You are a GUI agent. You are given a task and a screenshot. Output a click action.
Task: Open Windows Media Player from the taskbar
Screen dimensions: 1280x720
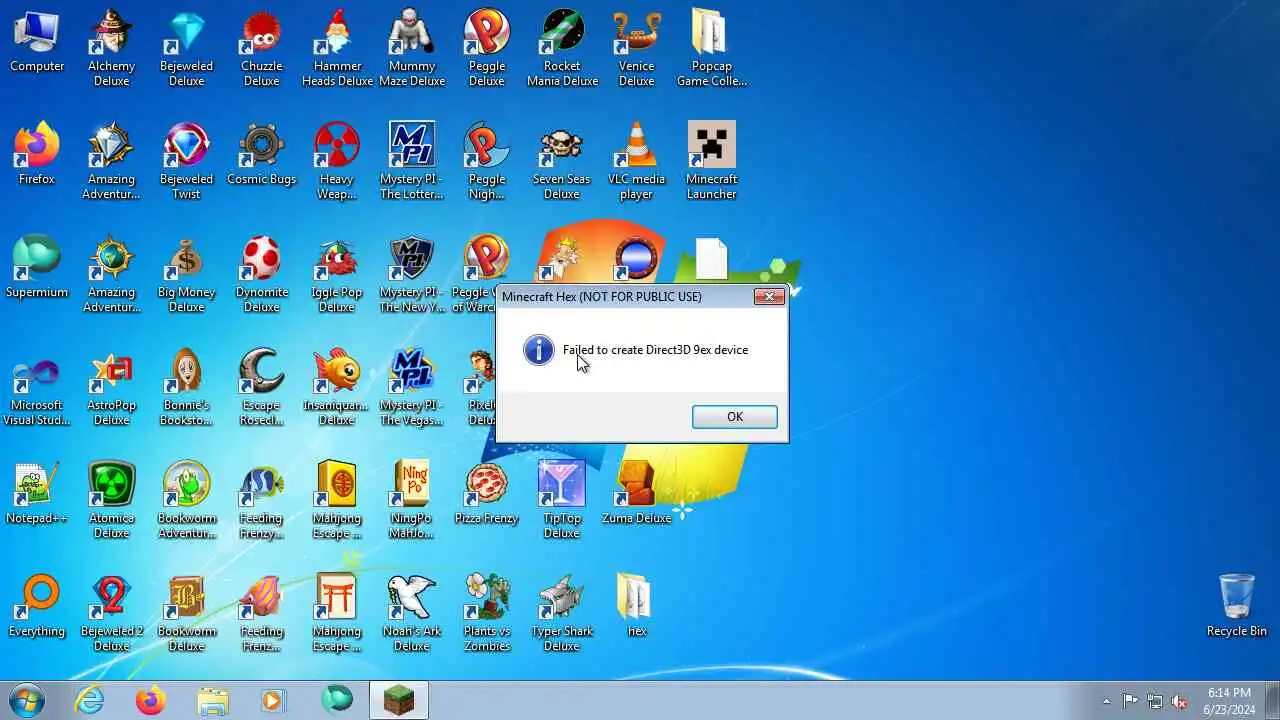[274, 701]
